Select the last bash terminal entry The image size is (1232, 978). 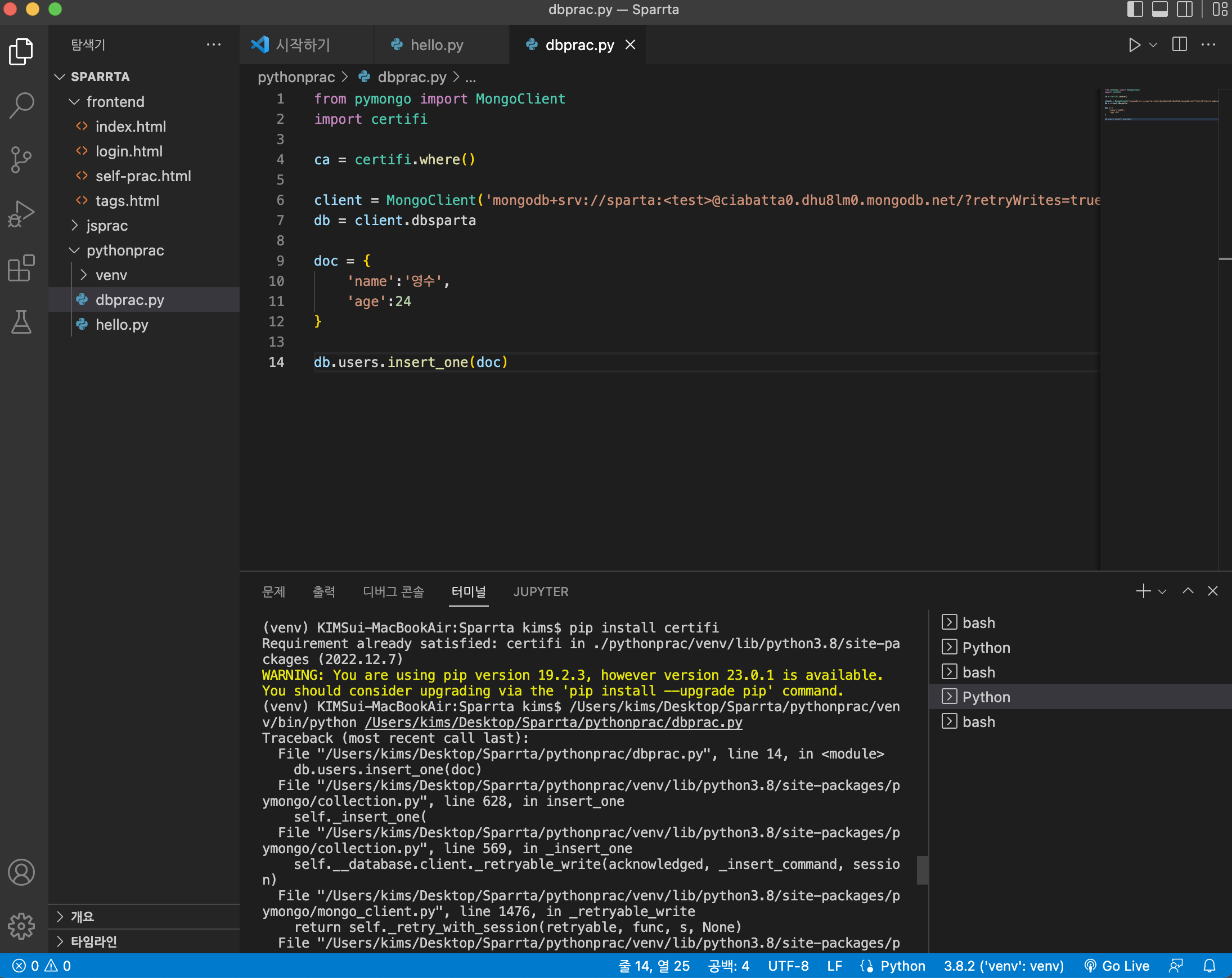1080,722
